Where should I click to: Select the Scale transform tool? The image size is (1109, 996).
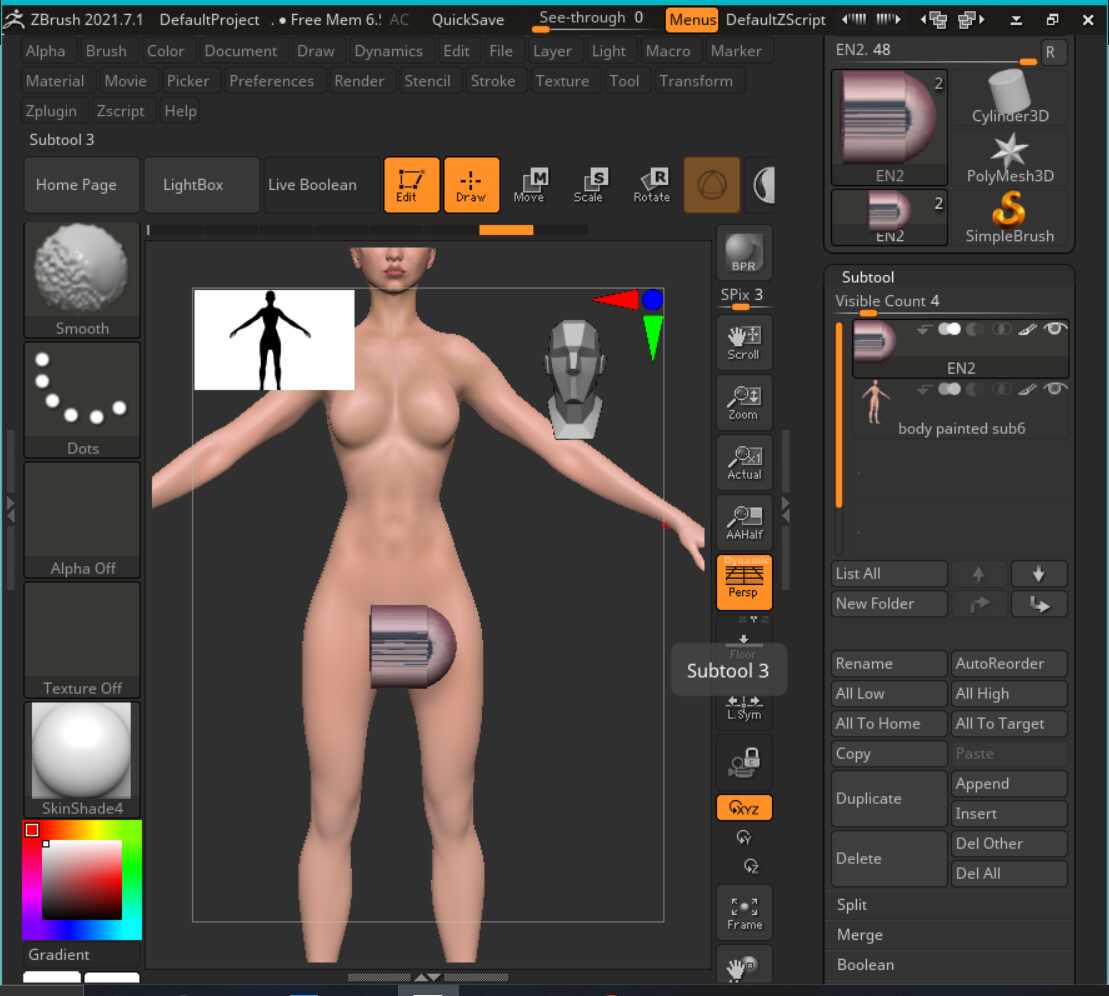[589, 185]
